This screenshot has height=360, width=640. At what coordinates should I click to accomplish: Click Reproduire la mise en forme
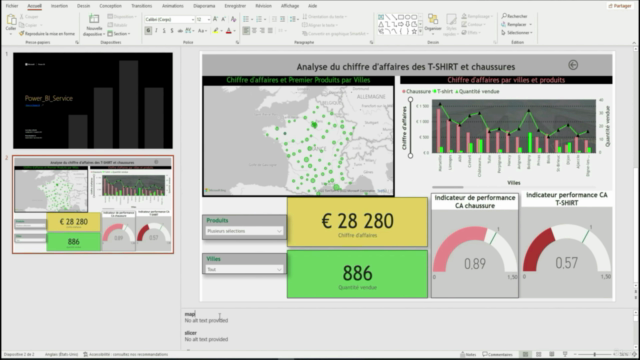point(47,33)
